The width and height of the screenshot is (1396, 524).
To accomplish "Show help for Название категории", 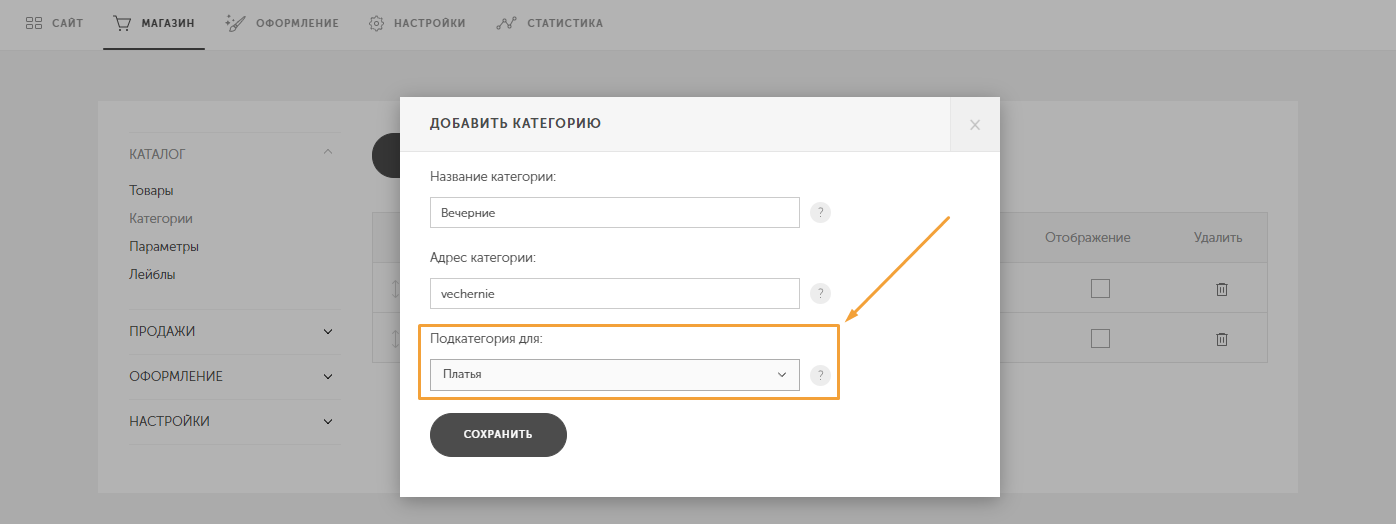I will (x=820, y=212).
